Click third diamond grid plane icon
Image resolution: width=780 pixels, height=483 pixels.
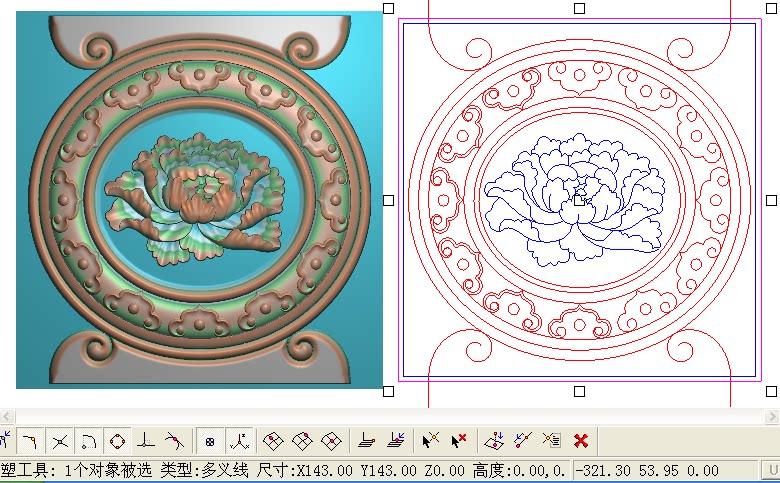click(331, 441)
